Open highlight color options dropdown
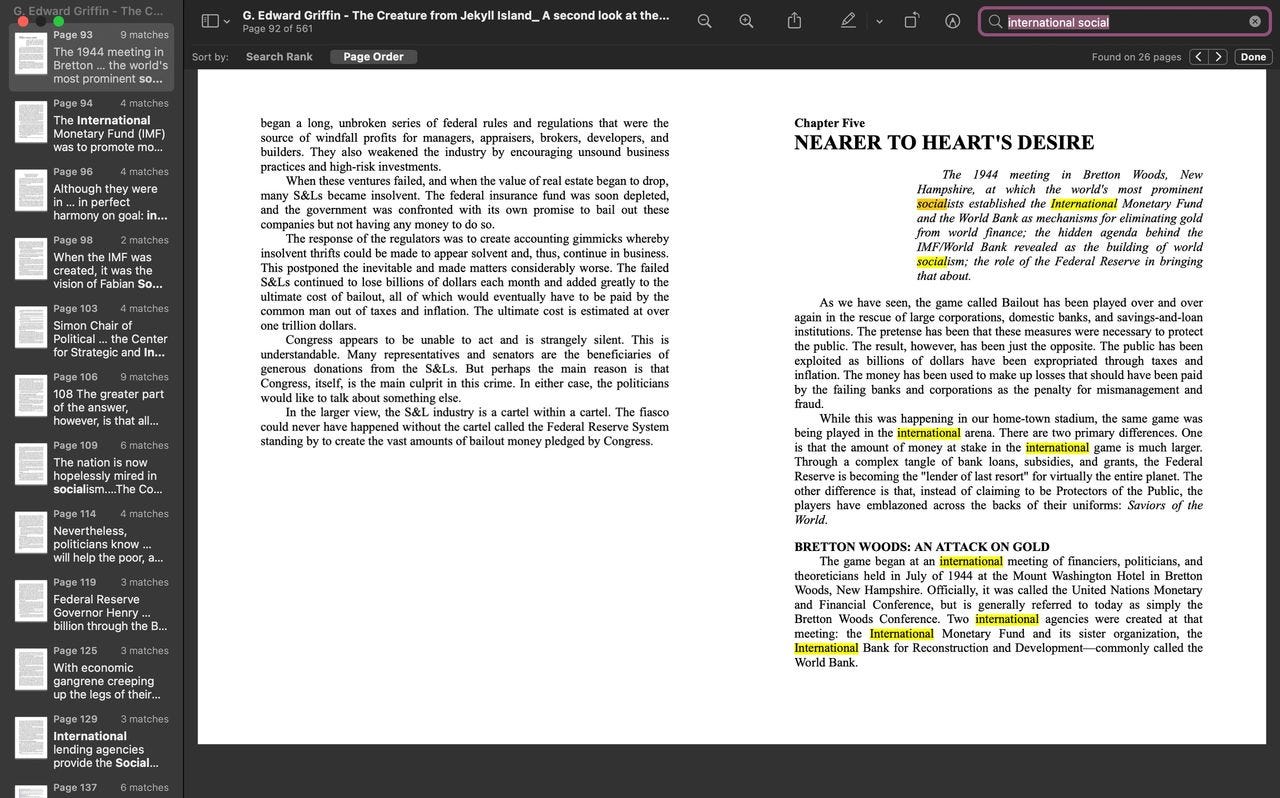1280x798 pixels. click(879, 22)
